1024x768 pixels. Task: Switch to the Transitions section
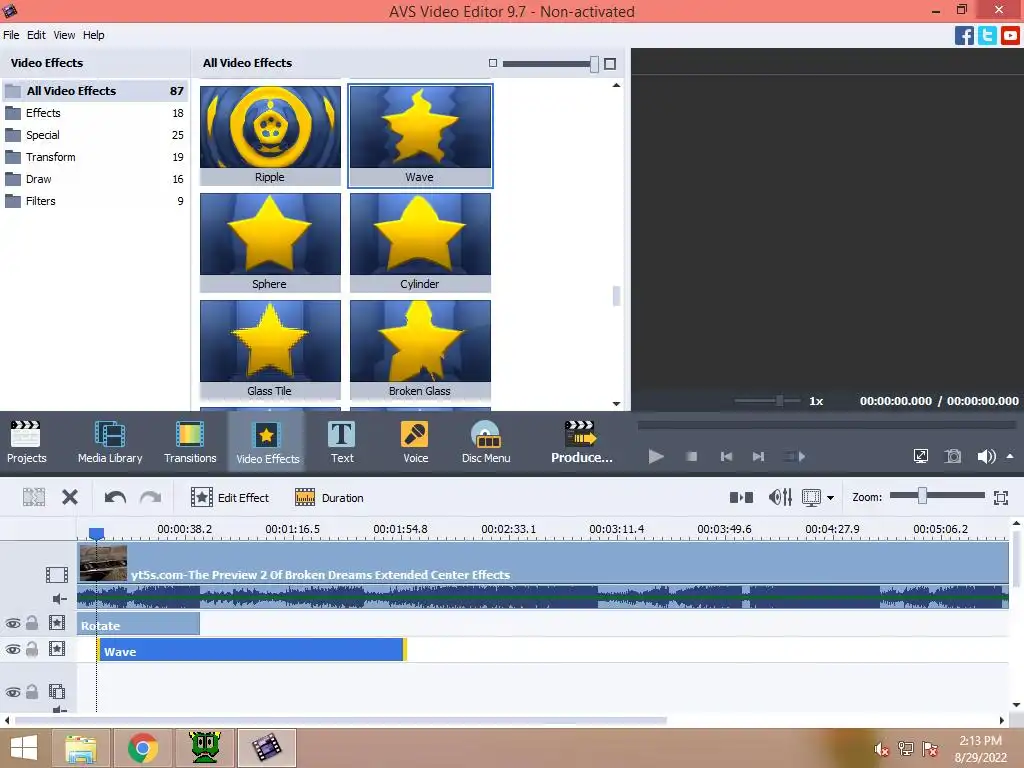[190, 442]
